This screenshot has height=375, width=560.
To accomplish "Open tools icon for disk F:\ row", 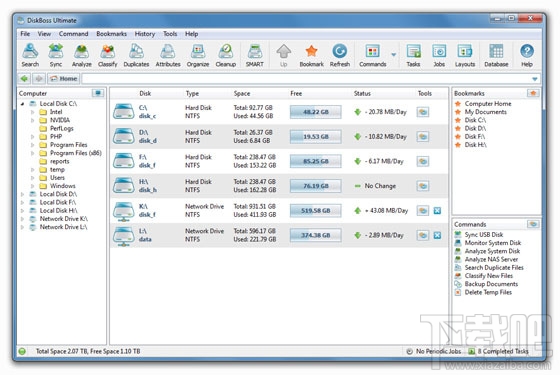I will tap(423, 161).
